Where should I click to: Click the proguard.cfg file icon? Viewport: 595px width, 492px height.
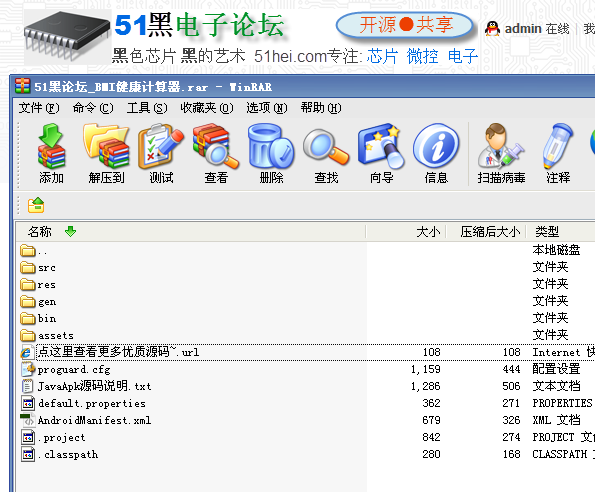click(28, 369)
